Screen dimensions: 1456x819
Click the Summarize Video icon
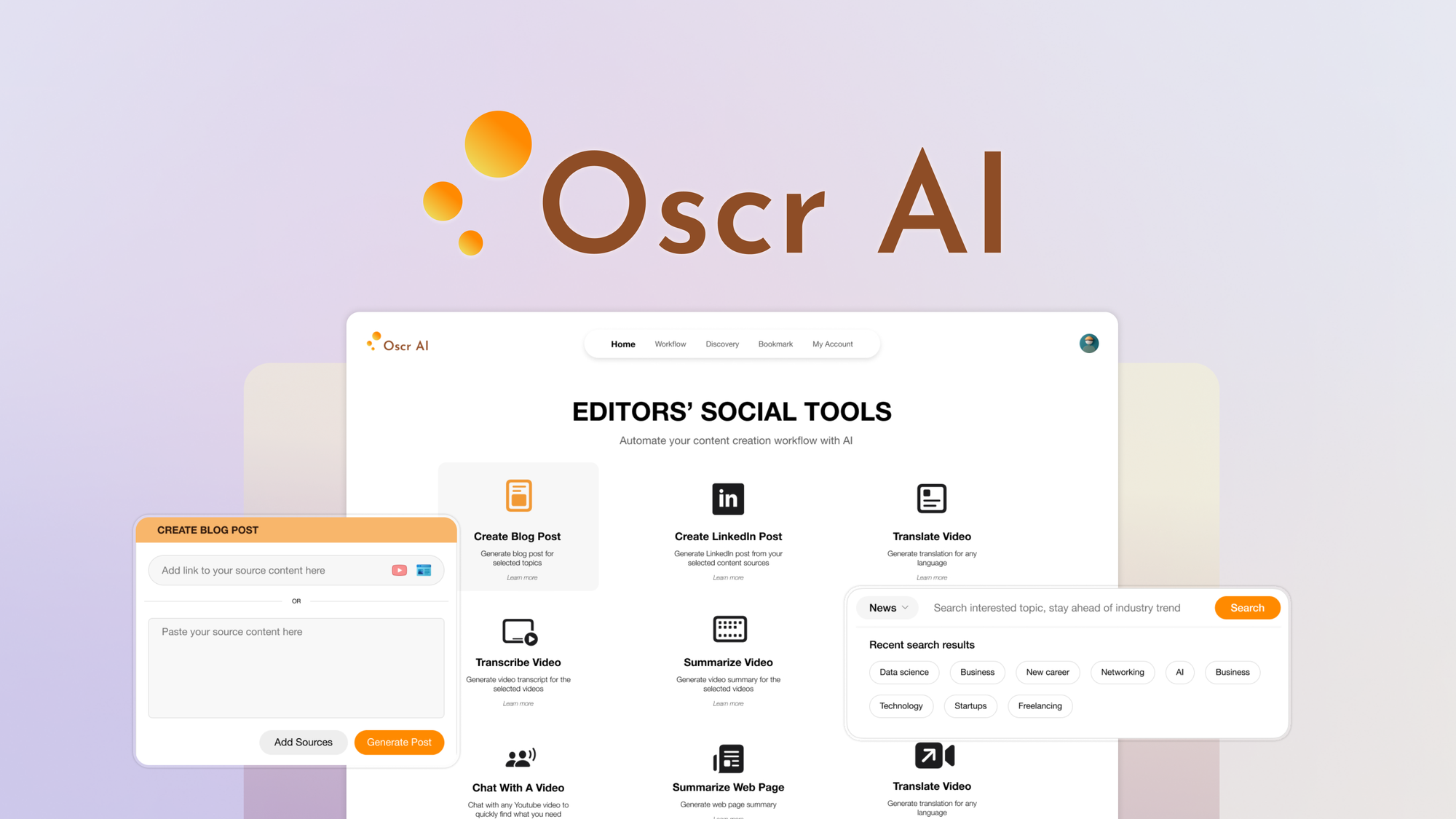tap(727, 630)
